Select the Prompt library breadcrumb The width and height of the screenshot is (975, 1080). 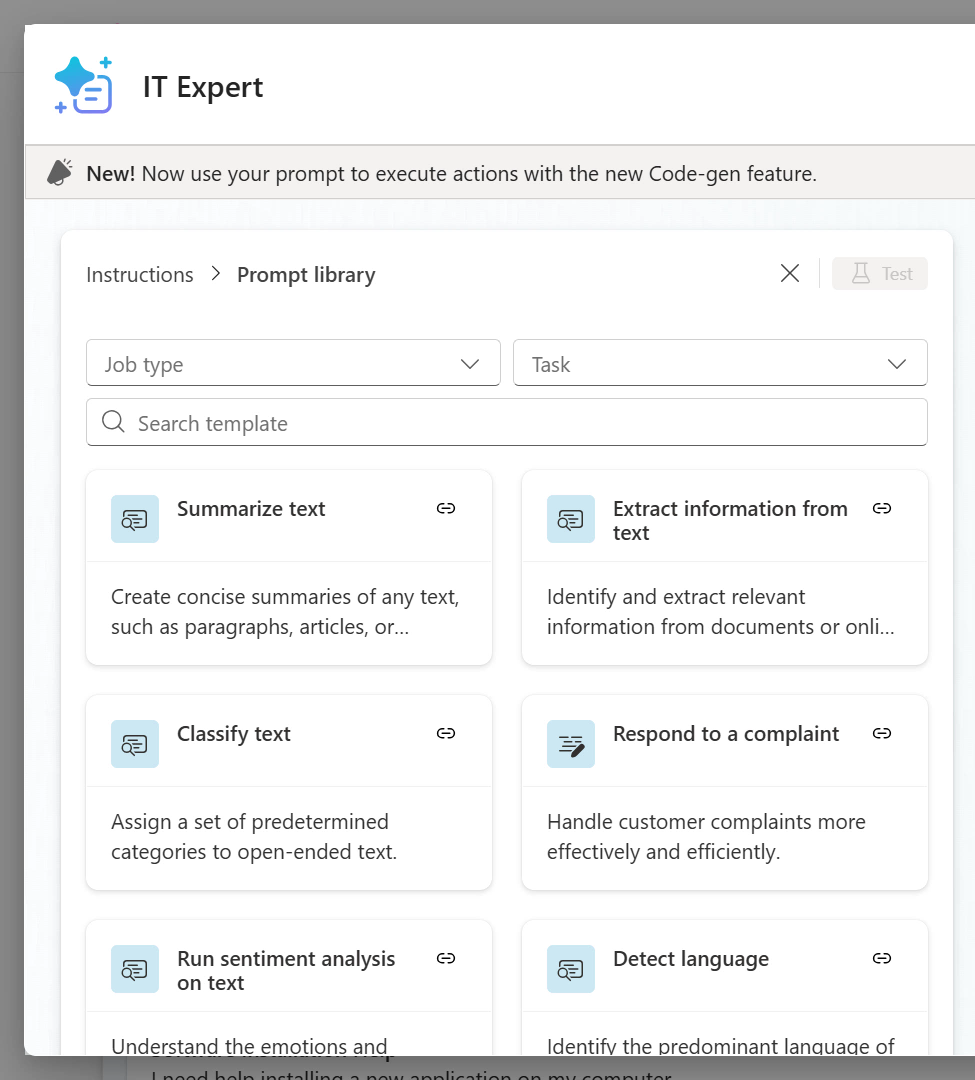coord(306,275)
